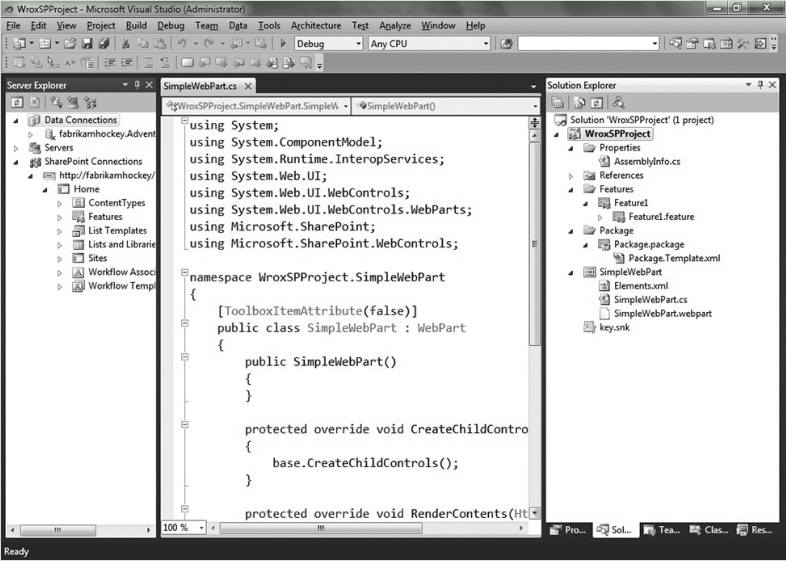This screenshot has height=561, width=786.
Task: Click the Toggle bookmark icon in text editor toolbar
Action: (x=187, y=63)
